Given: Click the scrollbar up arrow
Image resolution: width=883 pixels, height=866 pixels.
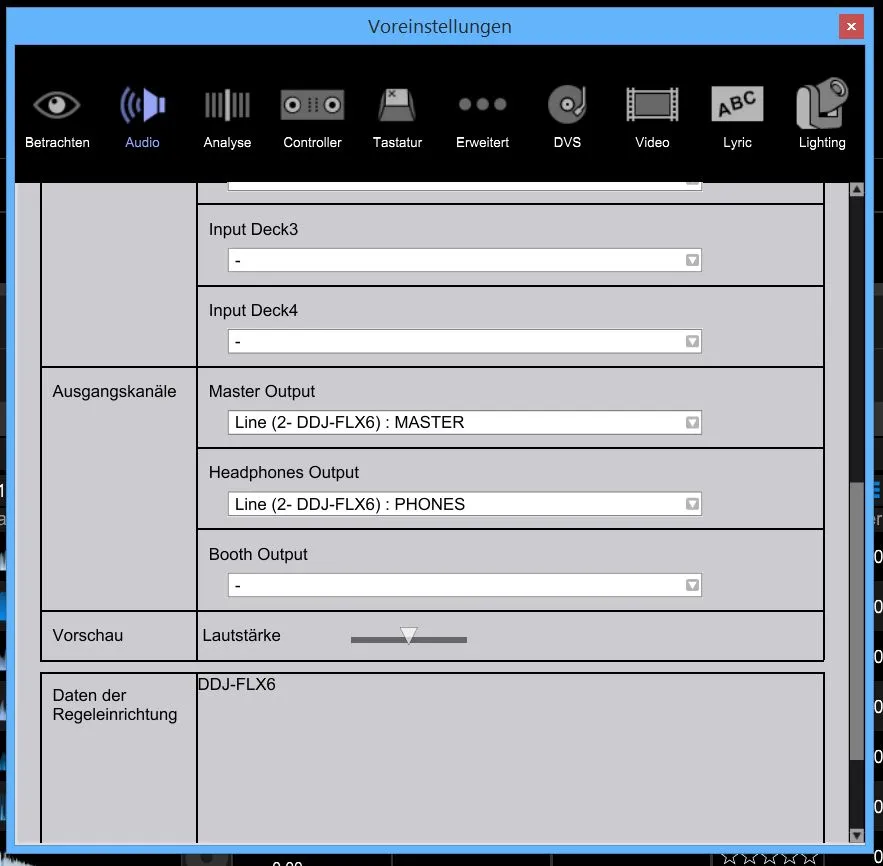Looking at the screenshot, I should [x=856, y=190].
